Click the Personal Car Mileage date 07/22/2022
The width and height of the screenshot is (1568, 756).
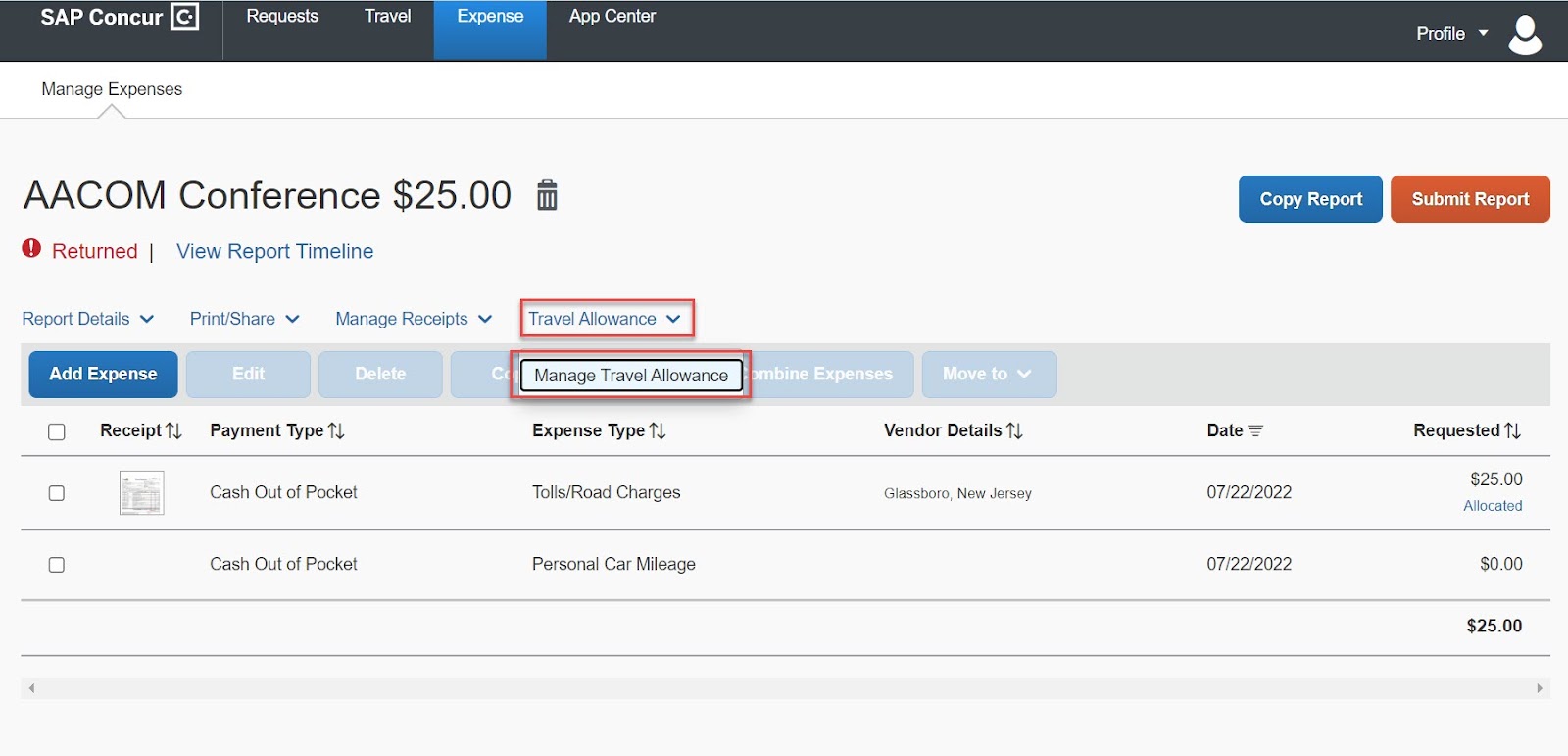click(x=1249, y=564)
